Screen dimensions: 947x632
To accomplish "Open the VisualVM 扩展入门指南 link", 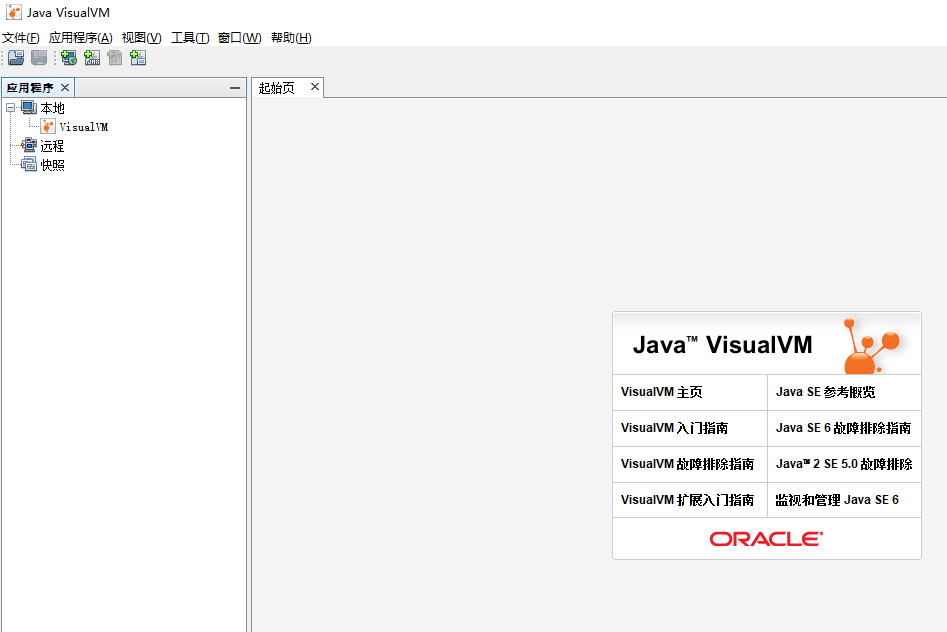I will pyautogui.click(x=687, y=500).
